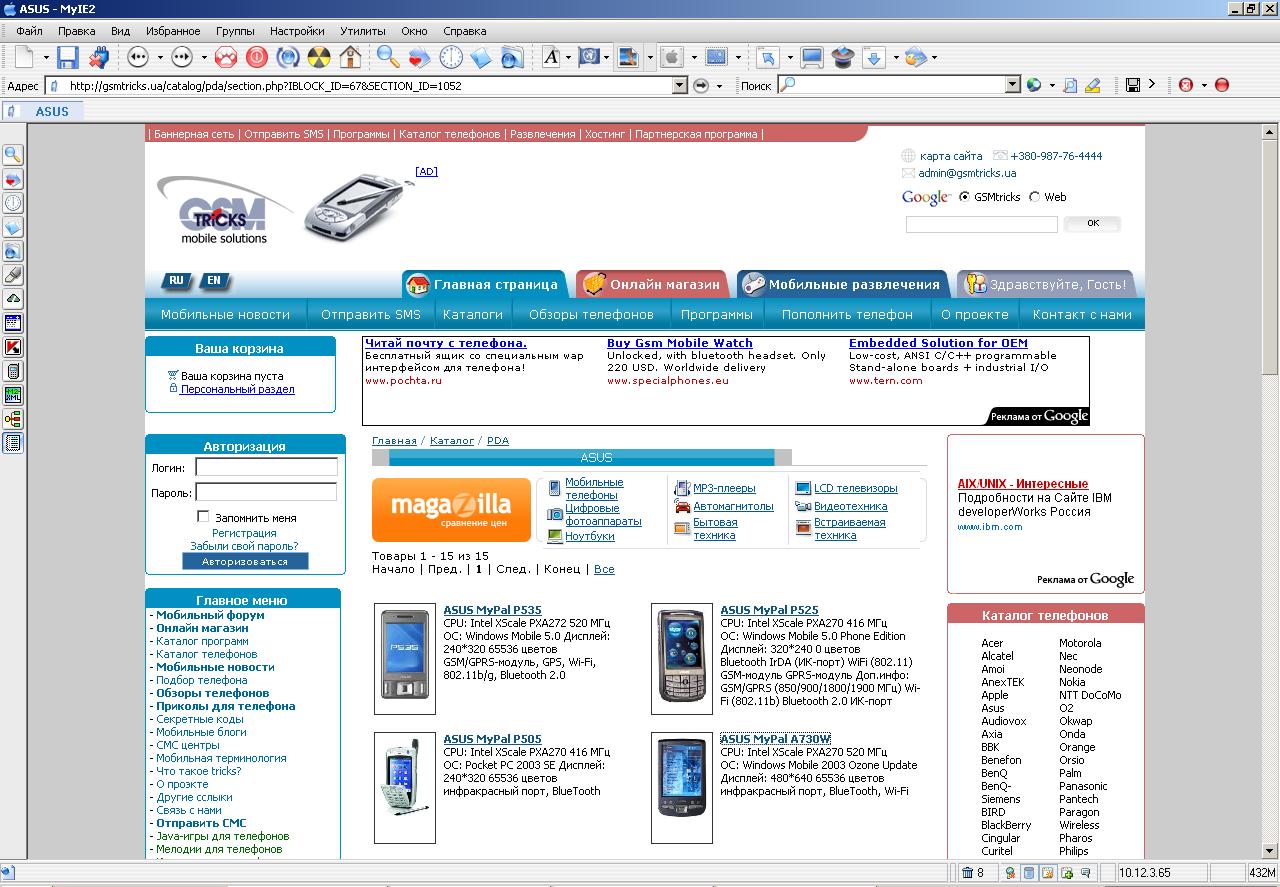Image resolution: width=1280 pixels, height=887 pixels.
Task: Check the 'Запомнить меня' checkbox
Action: click(203, 517)
